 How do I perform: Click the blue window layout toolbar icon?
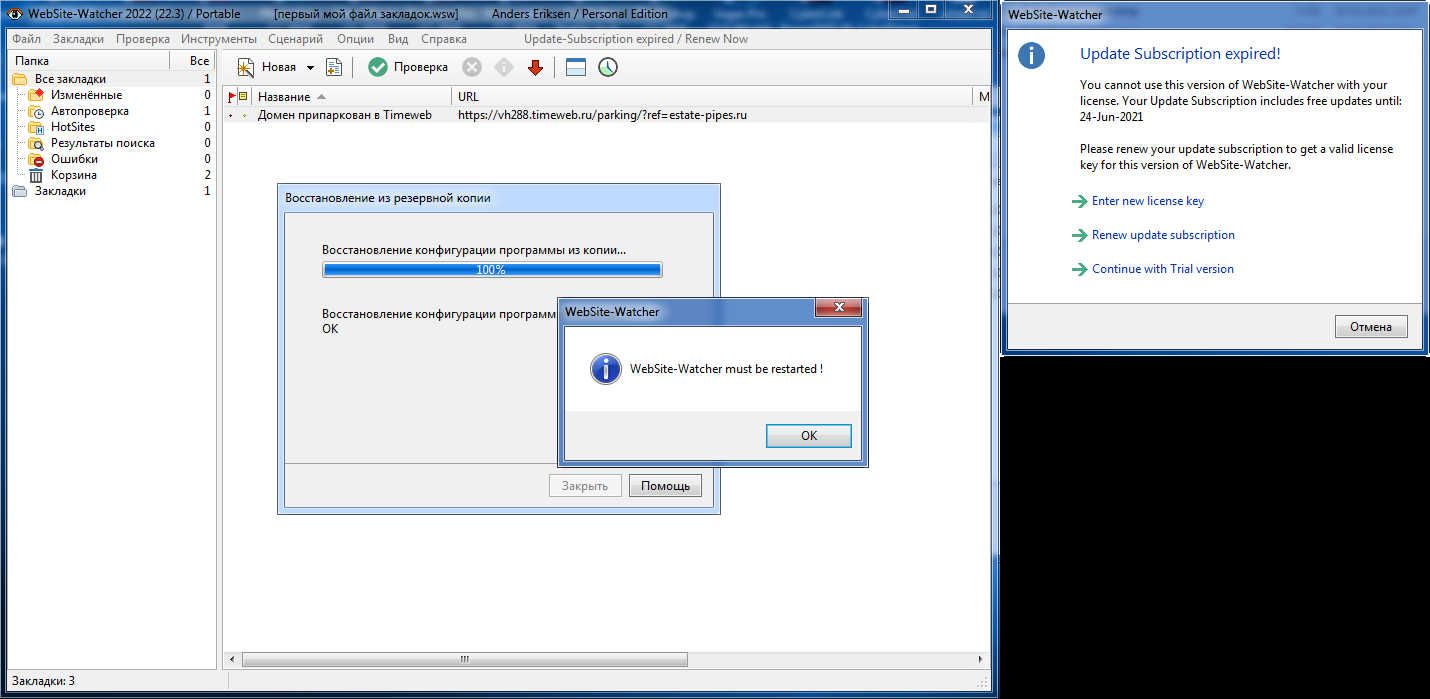coord(576,67)
